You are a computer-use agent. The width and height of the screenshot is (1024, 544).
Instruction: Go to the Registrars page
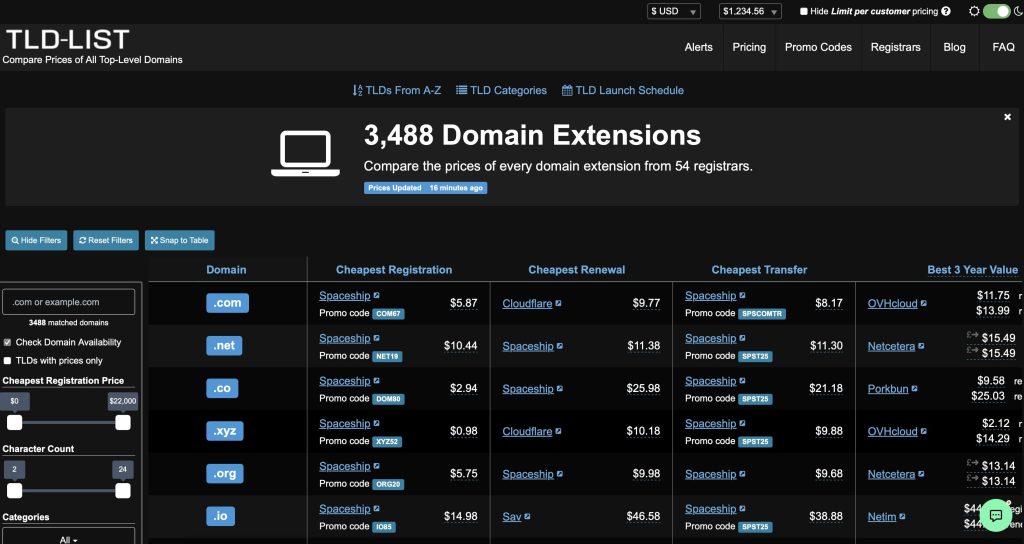[896, 47]
